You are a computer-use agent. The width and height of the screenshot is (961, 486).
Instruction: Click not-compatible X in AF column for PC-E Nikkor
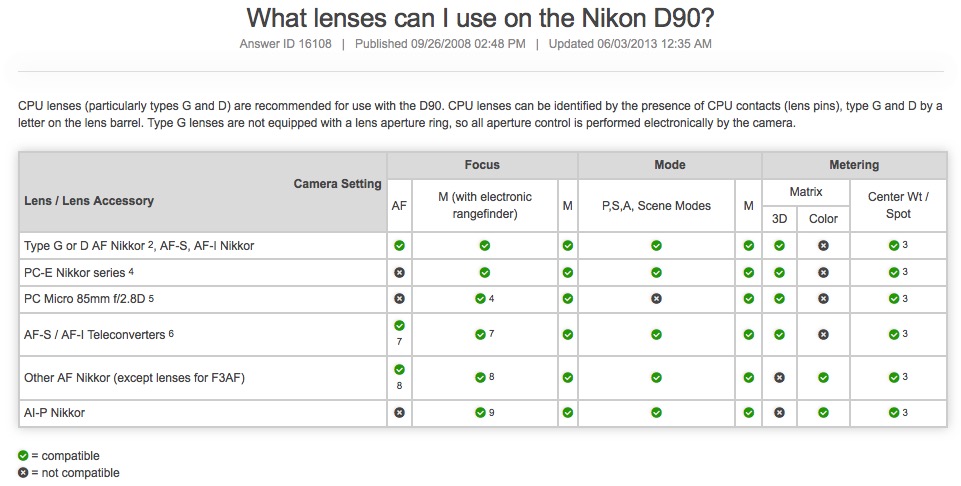pyautogui.click(x=399, y=272)
